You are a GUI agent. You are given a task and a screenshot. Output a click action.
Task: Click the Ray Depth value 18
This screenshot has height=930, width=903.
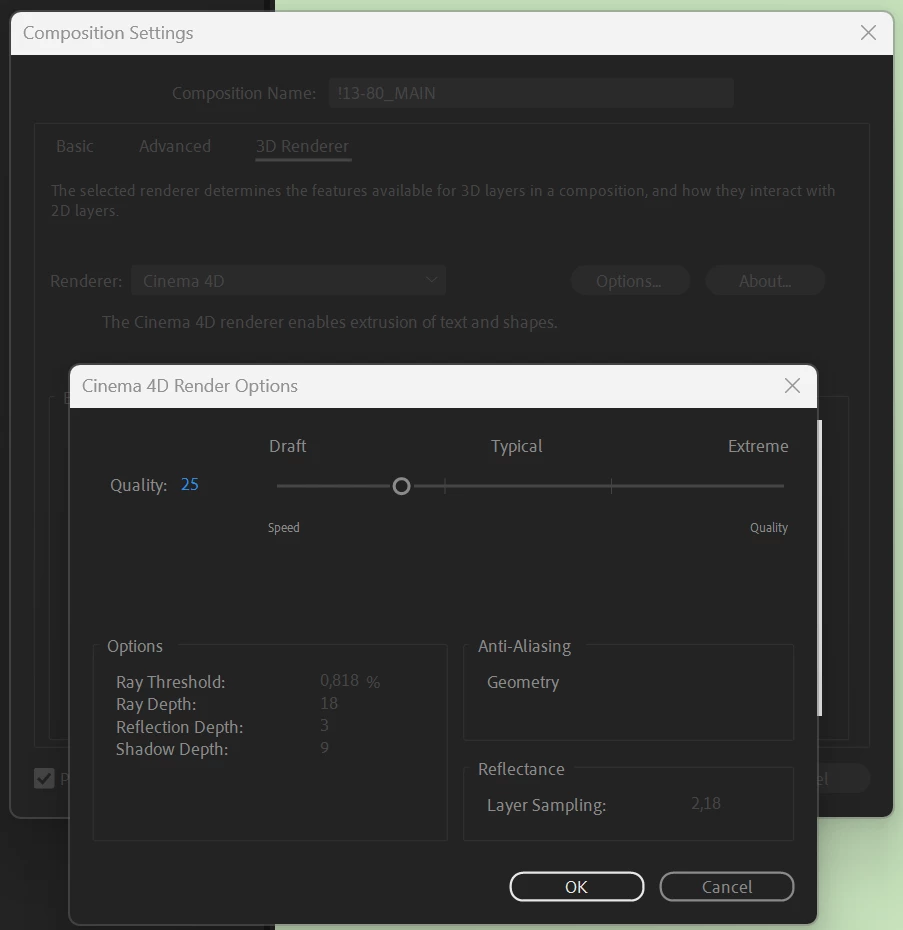click(x=329, y=703)
